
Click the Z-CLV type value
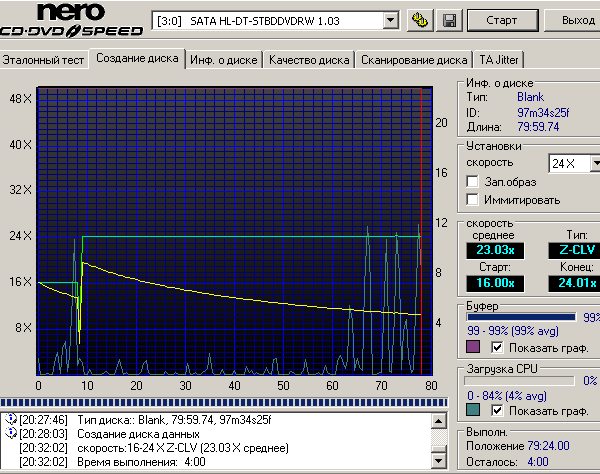coord(575,250)
